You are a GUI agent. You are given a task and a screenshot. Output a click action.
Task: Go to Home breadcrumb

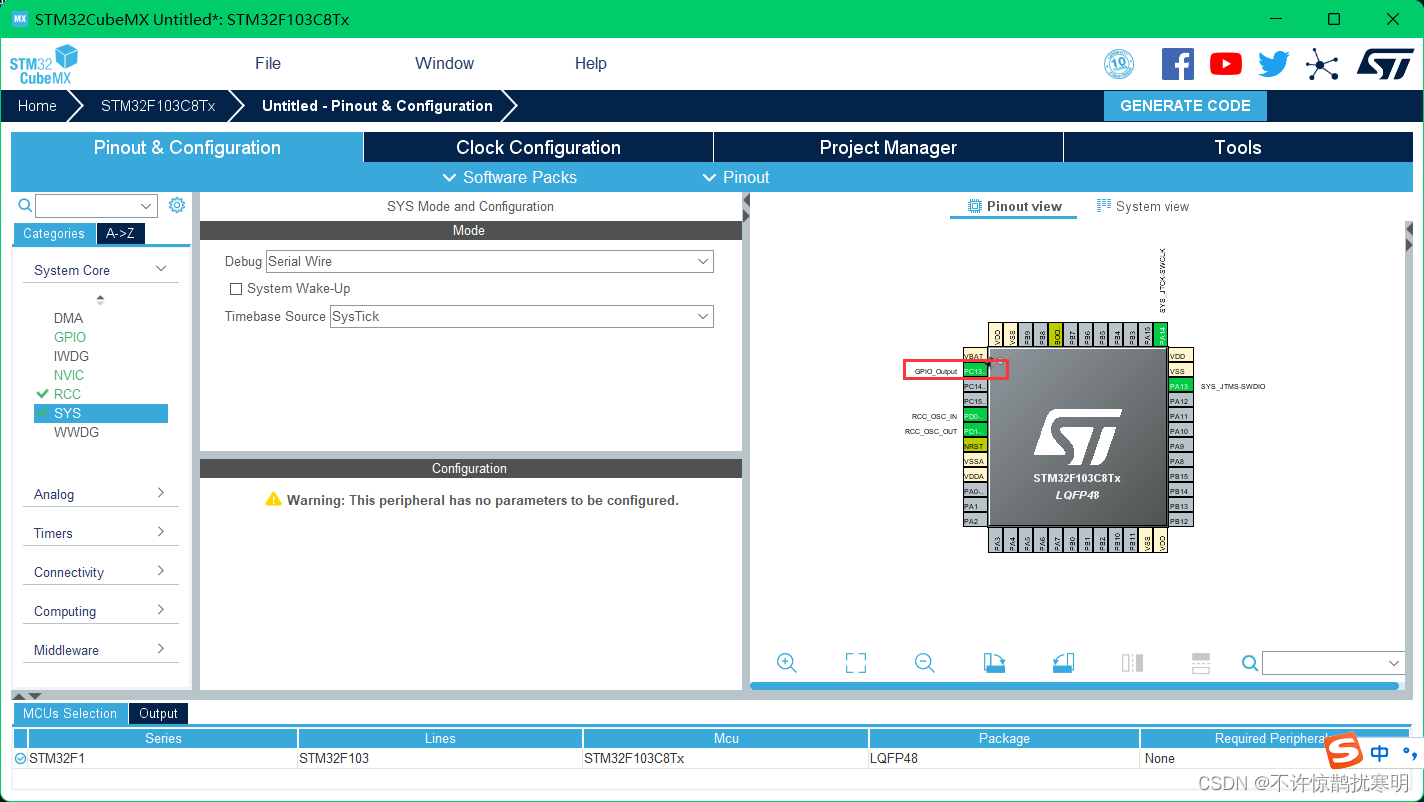click(x=37, y=106)
